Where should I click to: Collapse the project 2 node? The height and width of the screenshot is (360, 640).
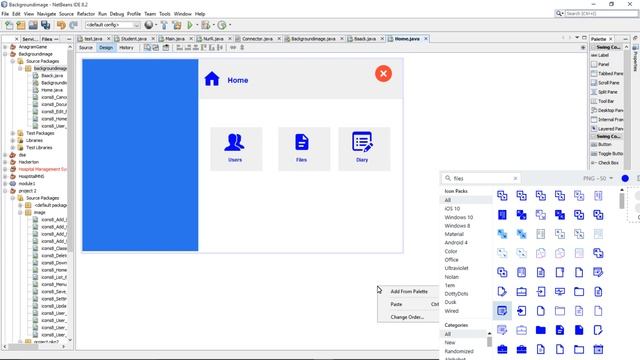click(5, 191)
